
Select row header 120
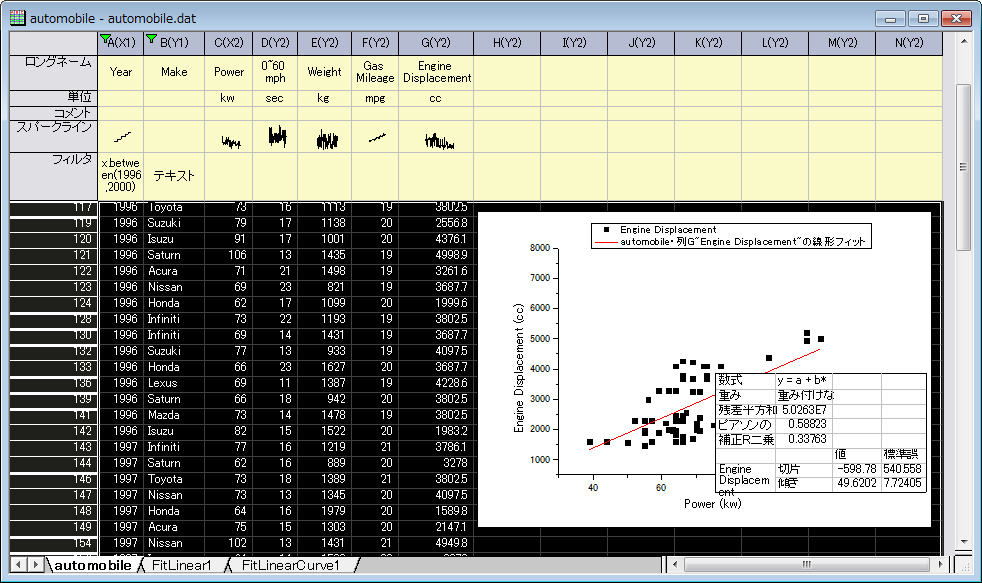[x=54, y=239]
